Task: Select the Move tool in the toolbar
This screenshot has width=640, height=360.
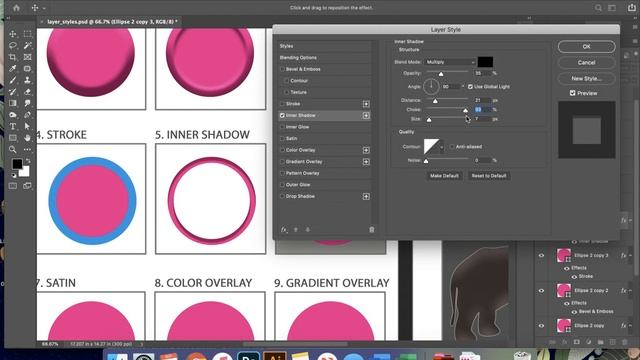Action: click(13, 34)
